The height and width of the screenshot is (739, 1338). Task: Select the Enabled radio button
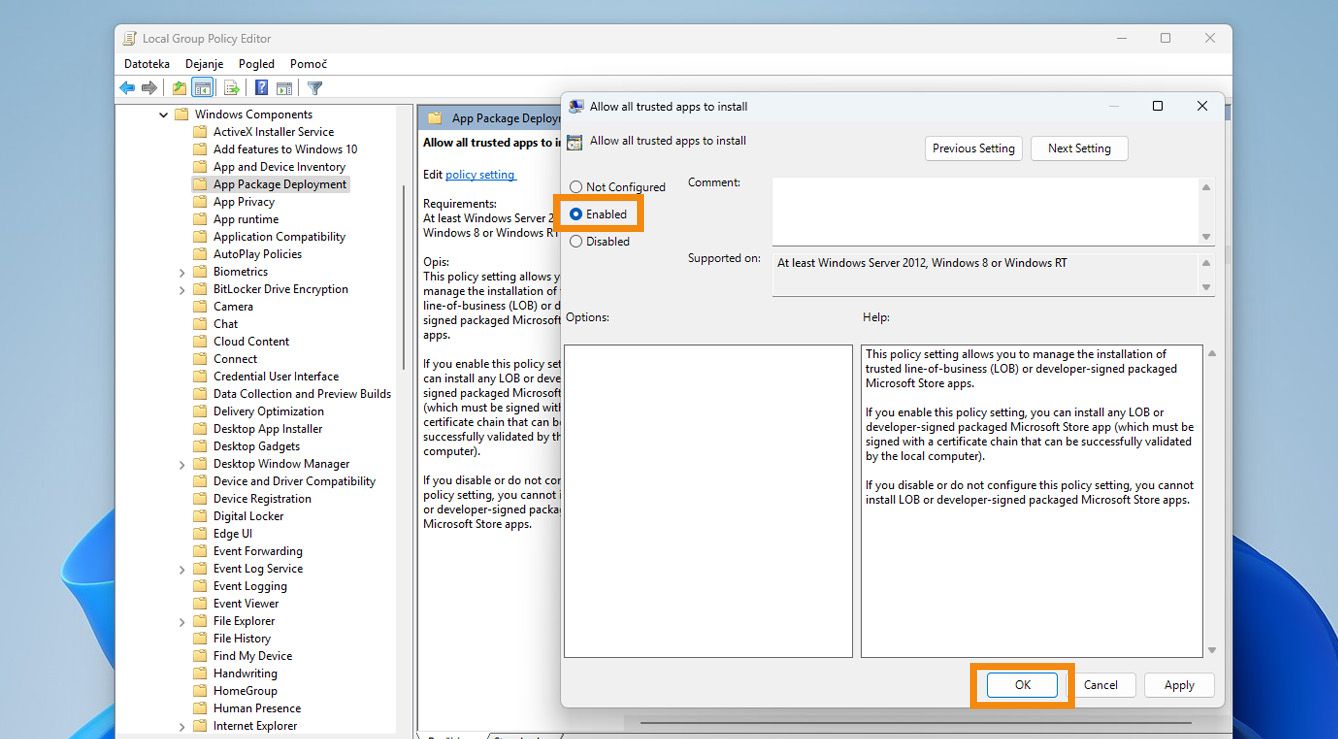tap(576, 214)
